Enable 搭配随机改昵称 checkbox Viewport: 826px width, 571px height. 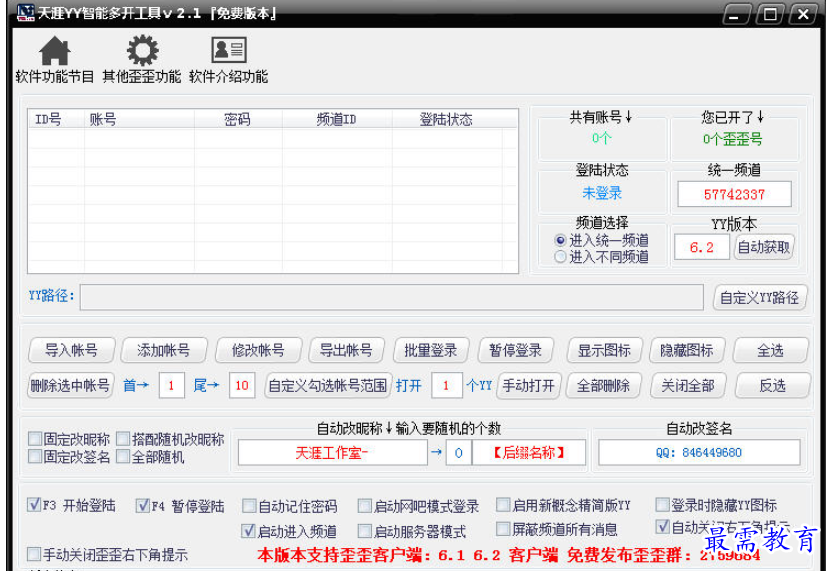123,439
